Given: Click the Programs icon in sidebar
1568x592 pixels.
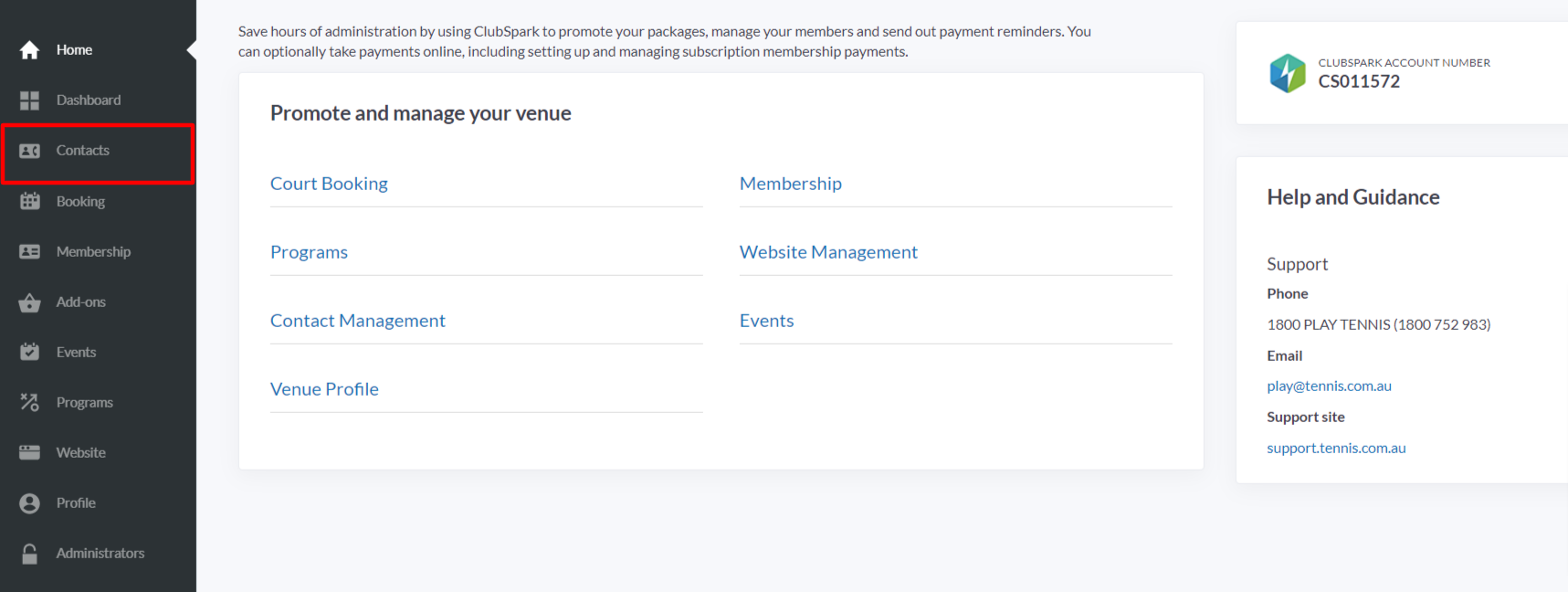Looking at the screenshot, I should click(x=29, y=402).
